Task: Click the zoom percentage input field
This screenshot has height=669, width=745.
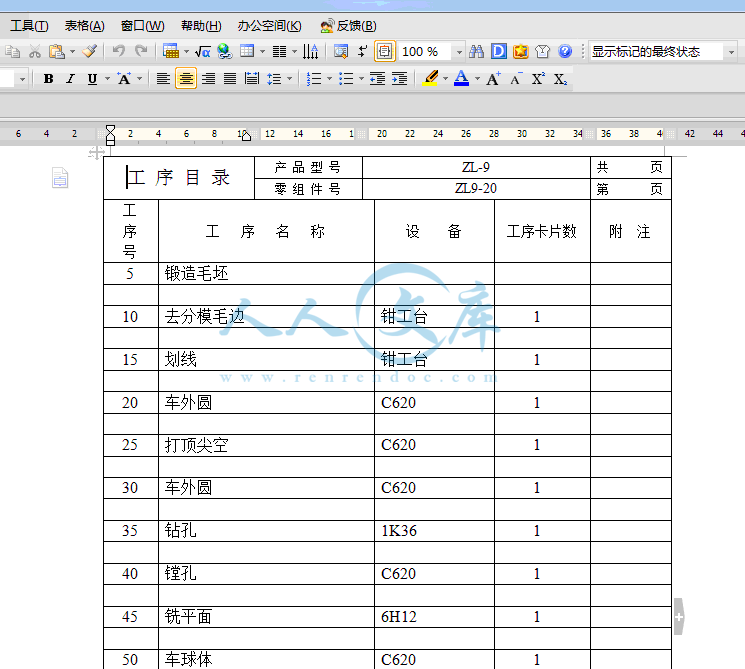Action: [x=425, y=52]
